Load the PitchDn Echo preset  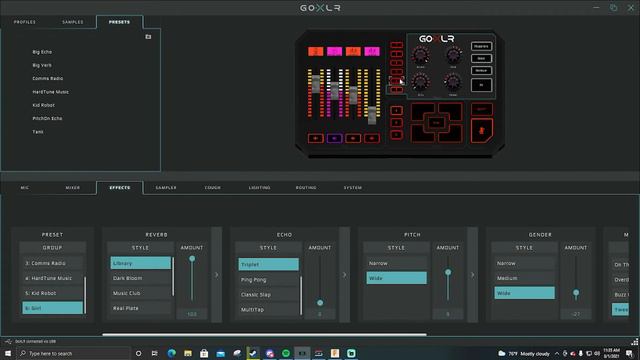coord(47,118)
